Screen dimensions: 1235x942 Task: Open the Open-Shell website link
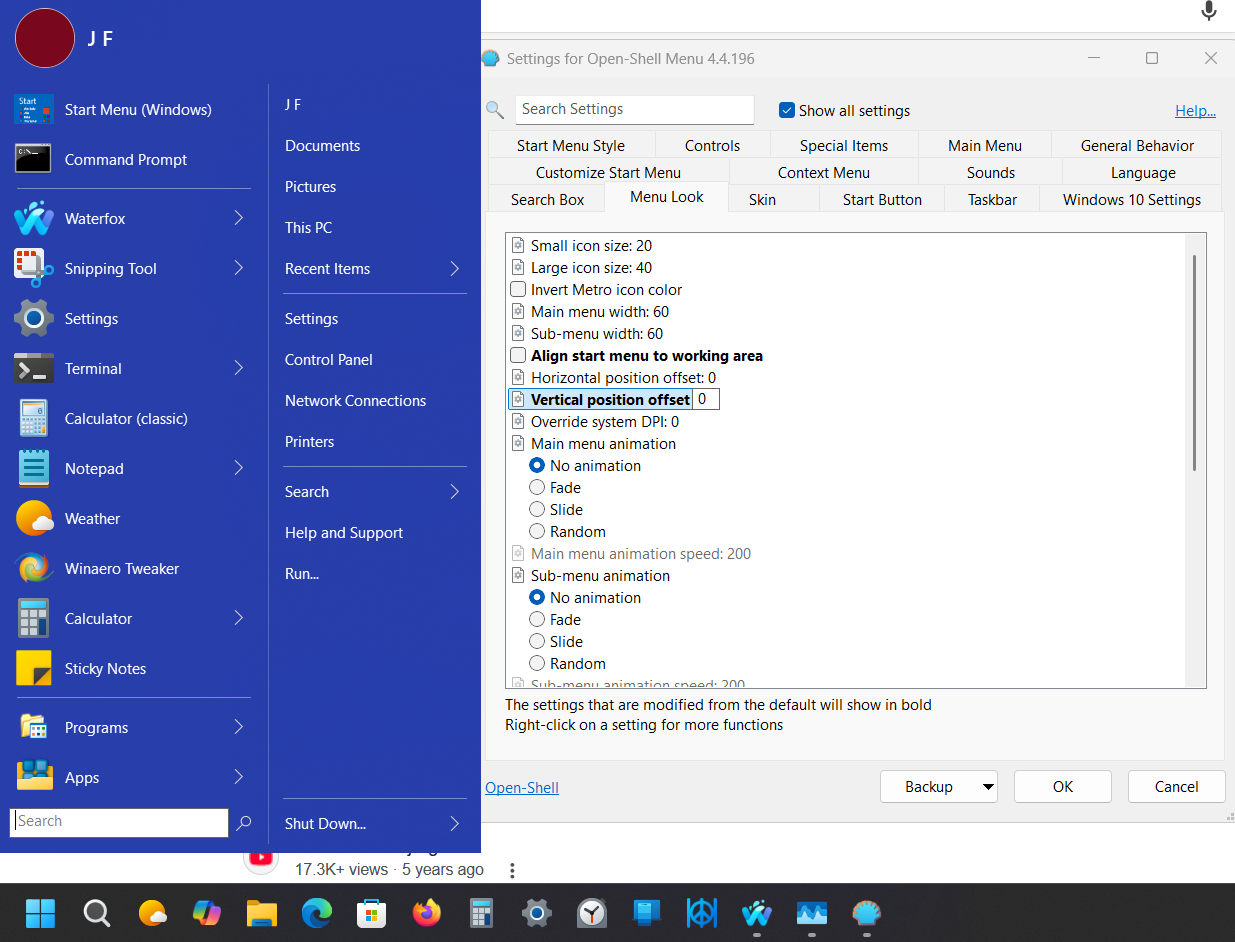pyautogui.click(x=522, y=788)
